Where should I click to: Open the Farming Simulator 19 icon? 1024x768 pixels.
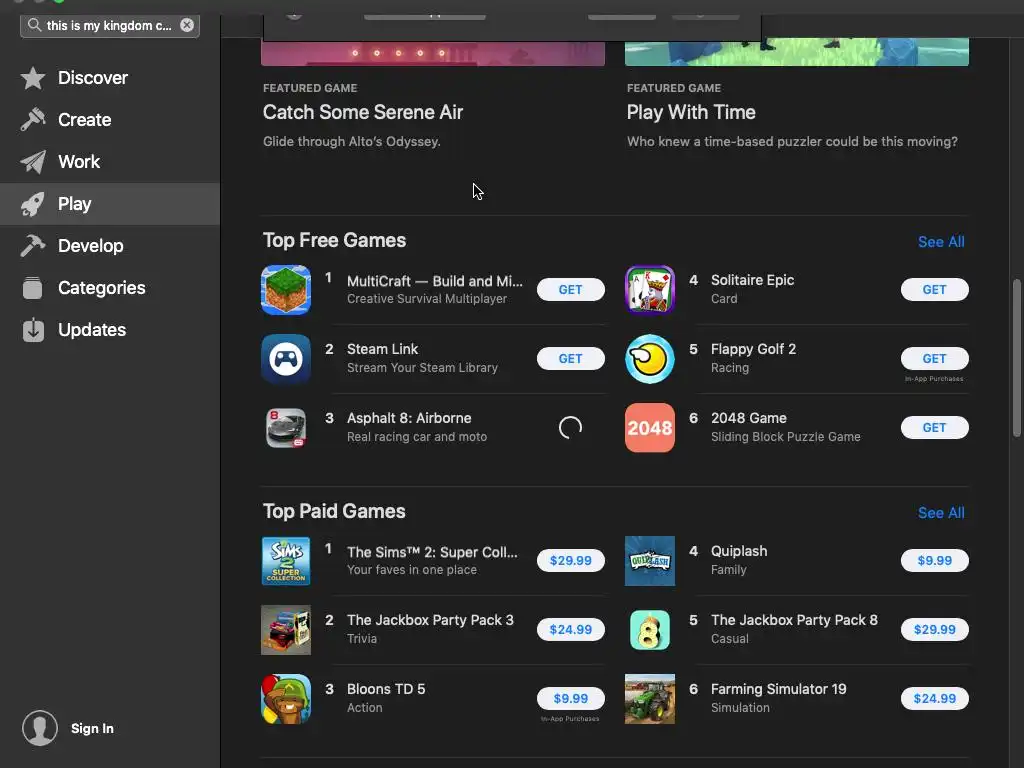tap(650, 699)
